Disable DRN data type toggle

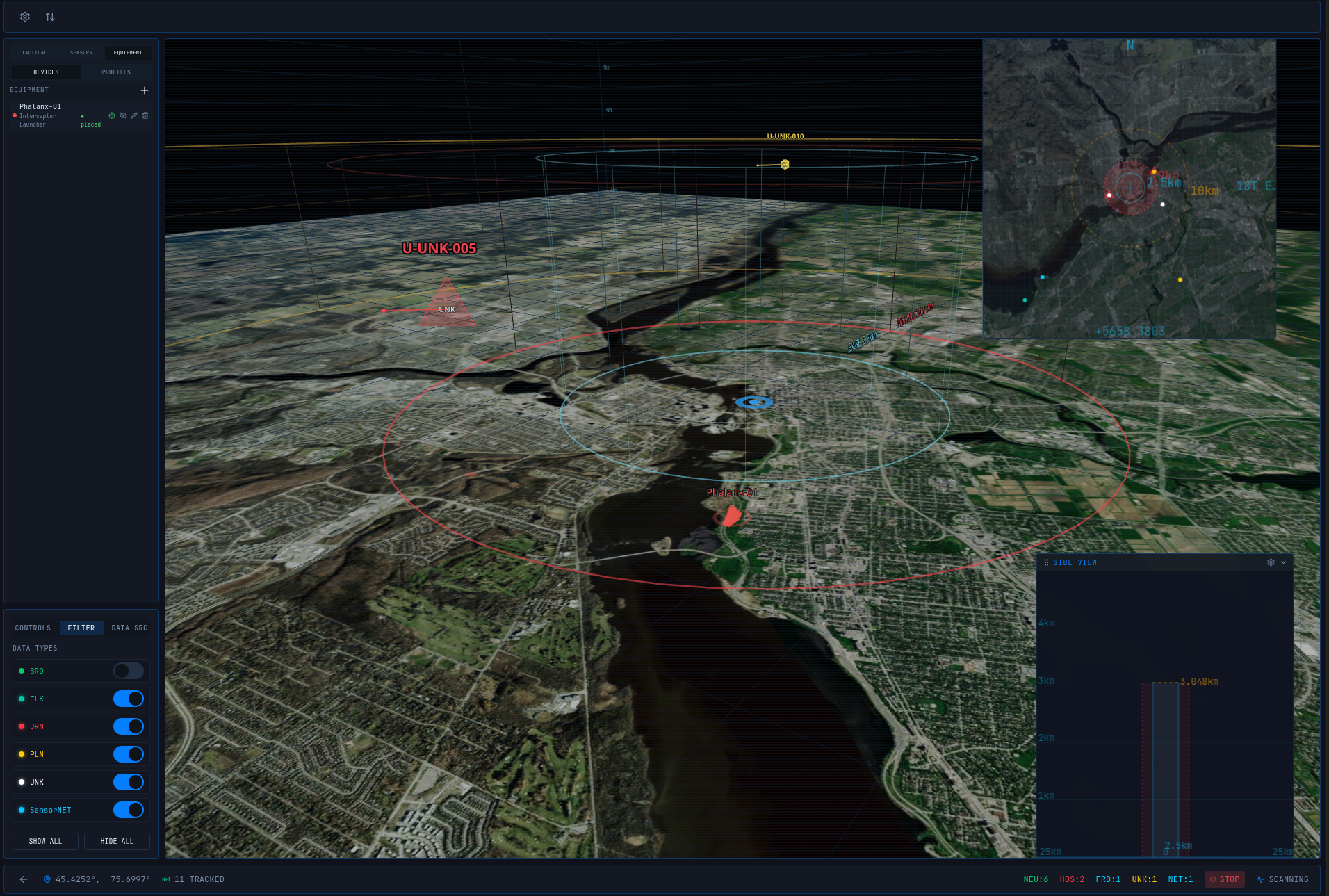[x=129, y=726]
